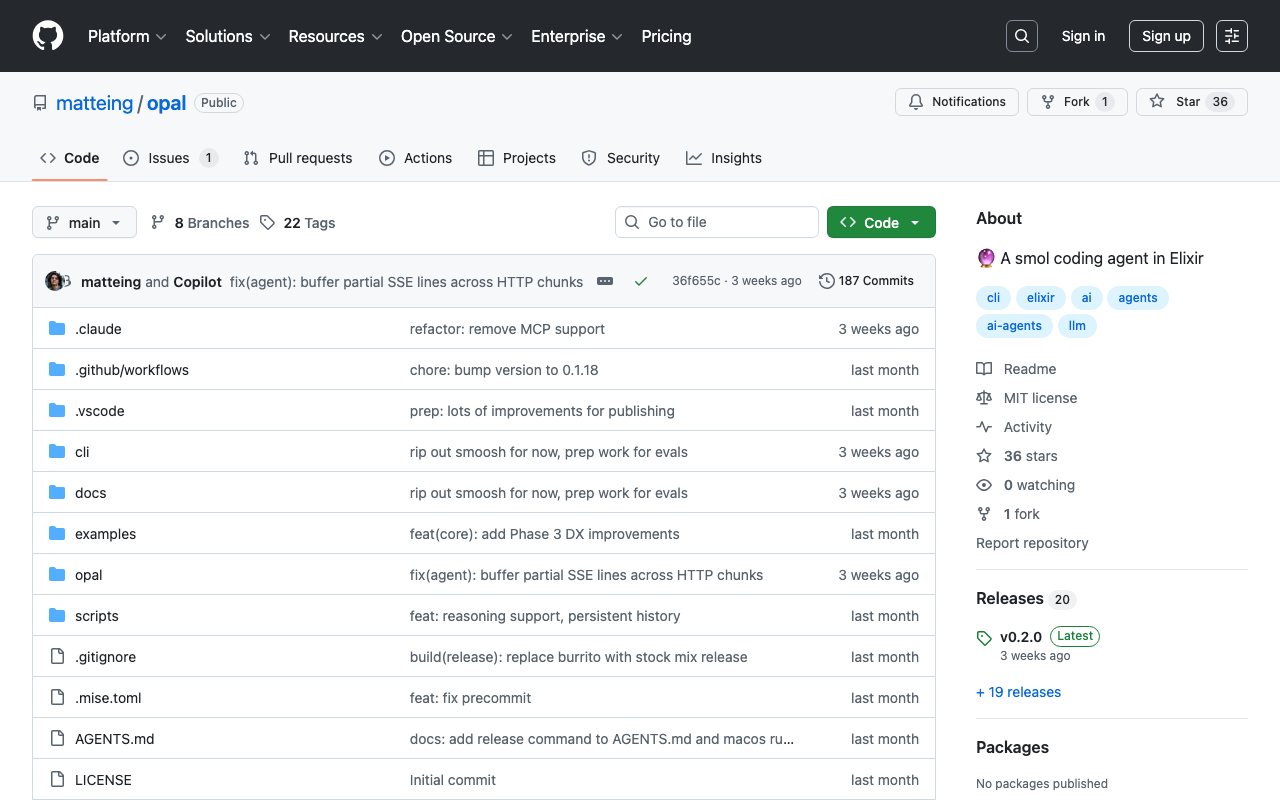Open the main branch selector
Screen dimensions: 1280x800
point(84,222)
